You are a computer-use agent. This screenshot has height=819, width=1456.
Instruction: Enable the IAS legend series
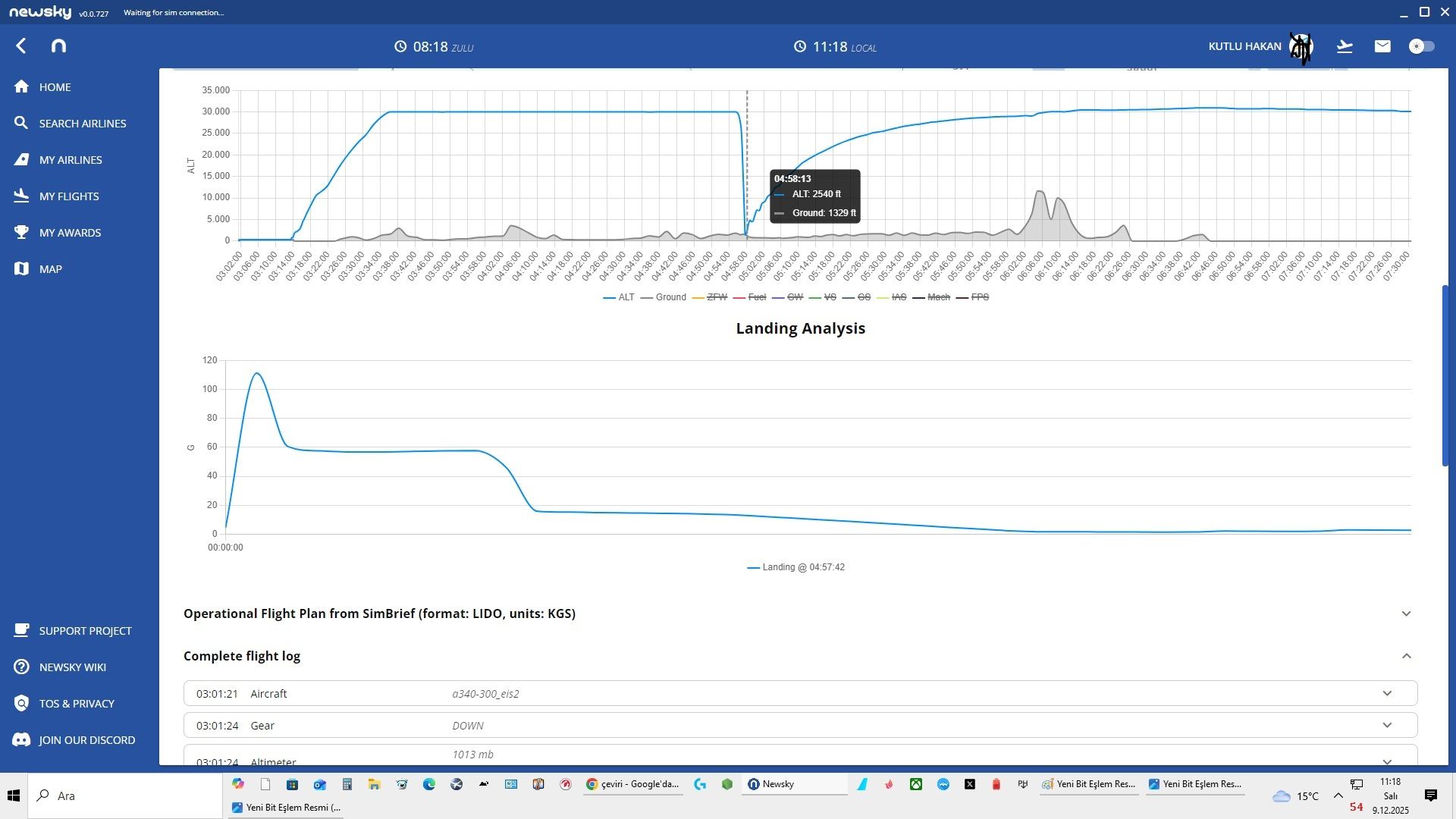tap(899, 297)
